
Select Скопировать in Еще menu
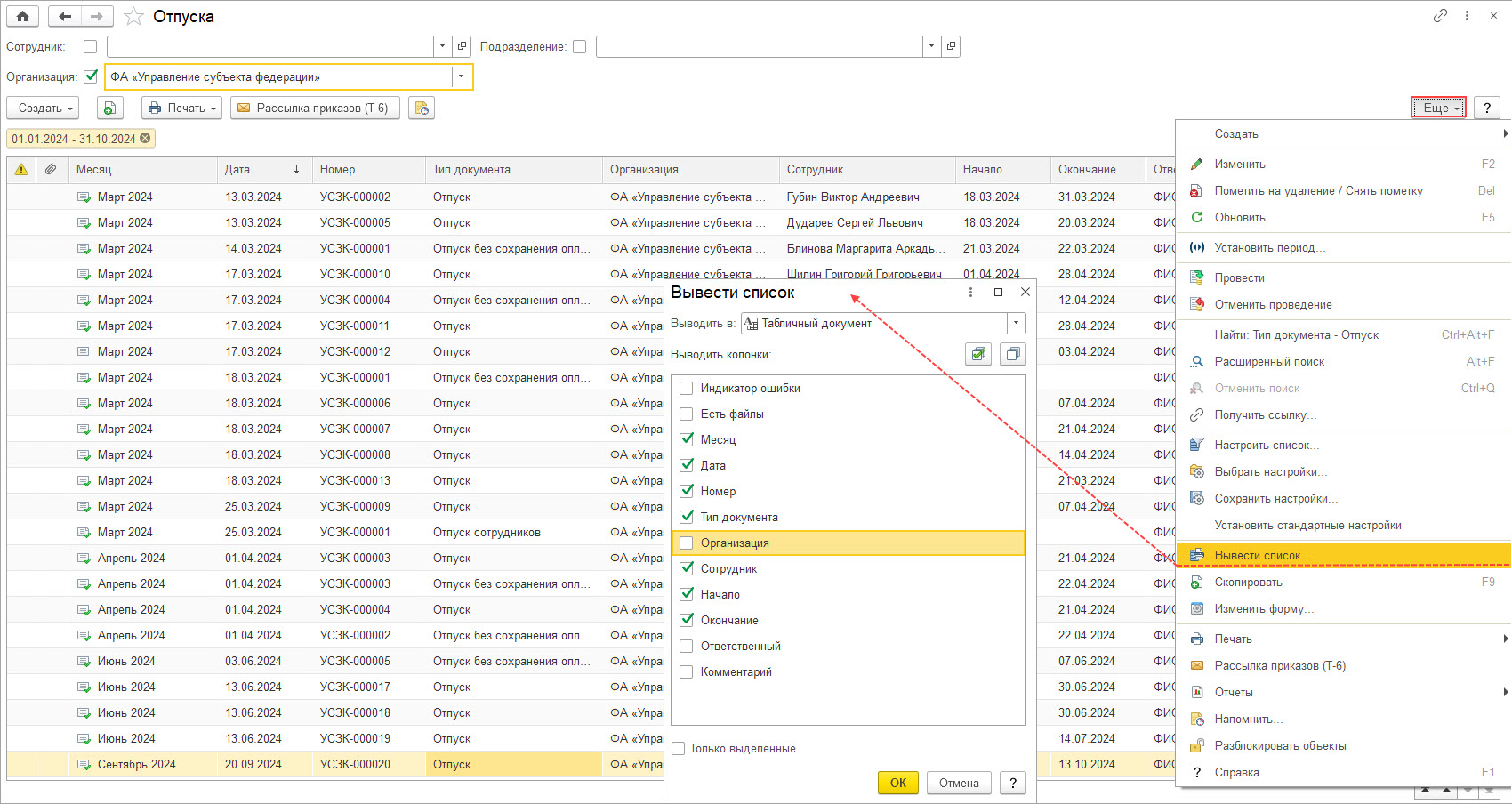click(1343, 583)
